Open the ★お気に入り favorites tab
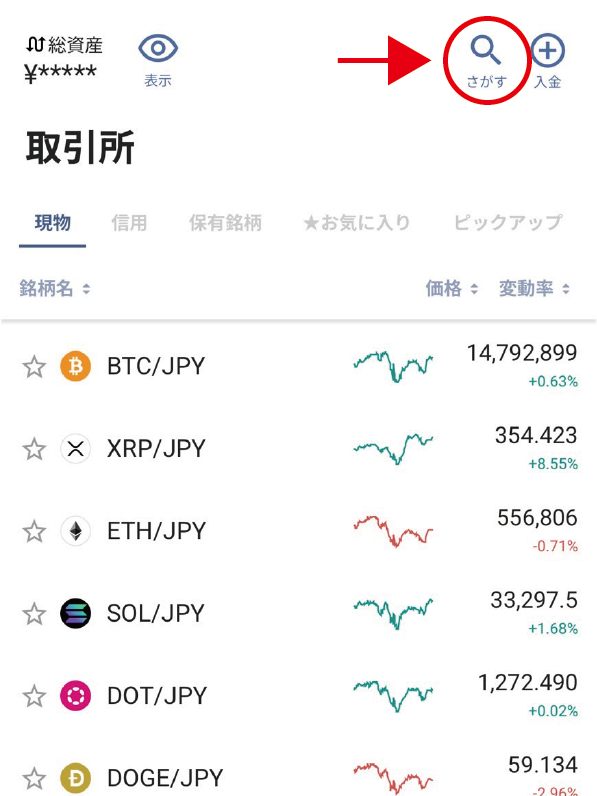The width and height of the screenshot is (597, 796). (356, 222)
